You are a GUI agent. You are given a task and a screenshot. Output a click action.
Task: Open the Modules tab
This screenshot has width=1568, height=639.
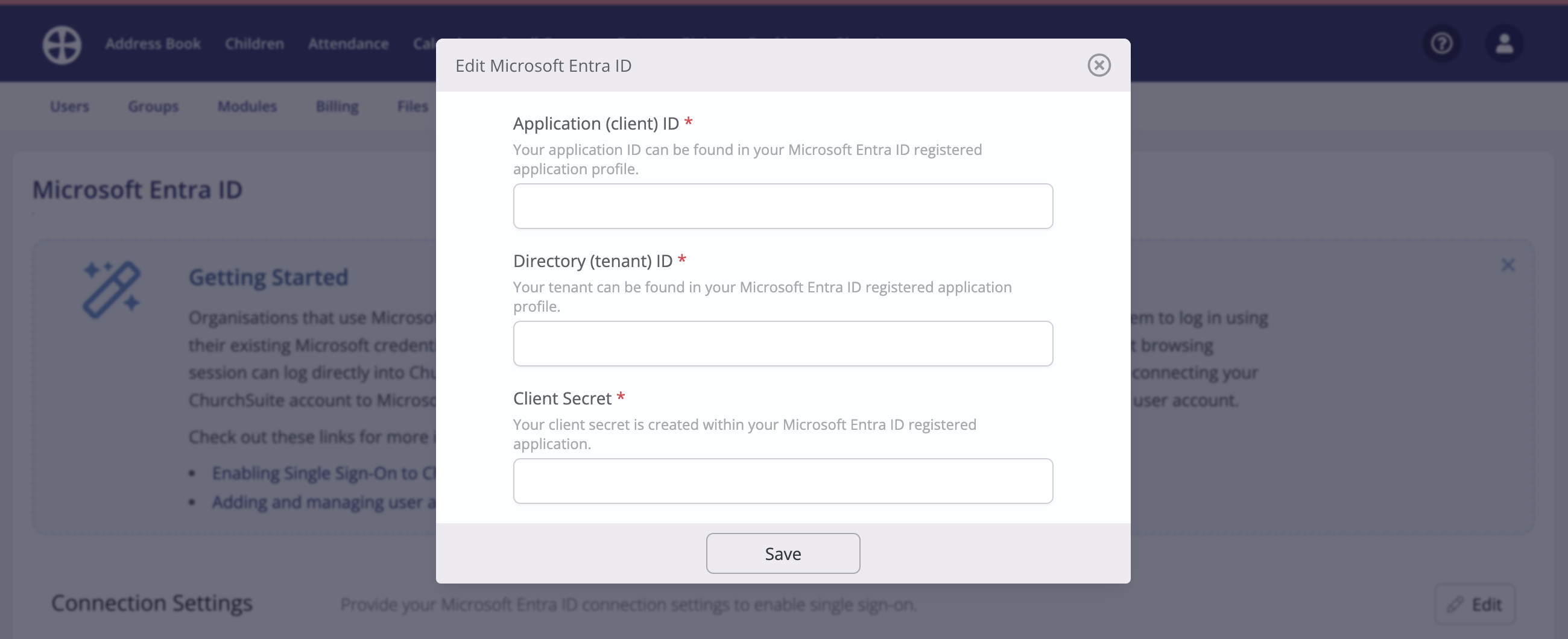click(247, 107)
